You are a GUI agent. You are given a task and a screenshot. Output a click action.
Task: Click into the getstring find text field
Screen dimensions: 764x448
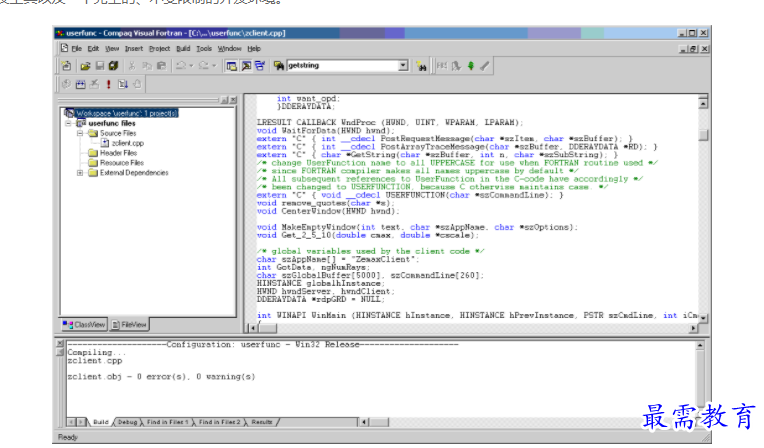(343, 65)
